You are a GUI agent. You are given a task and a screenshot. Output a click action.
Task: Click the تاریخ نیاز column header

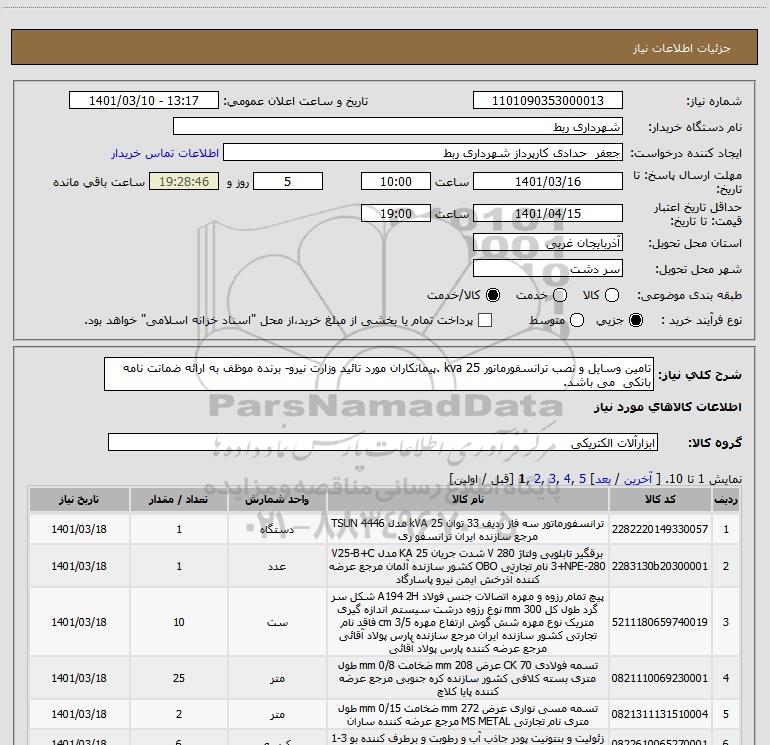79,499
